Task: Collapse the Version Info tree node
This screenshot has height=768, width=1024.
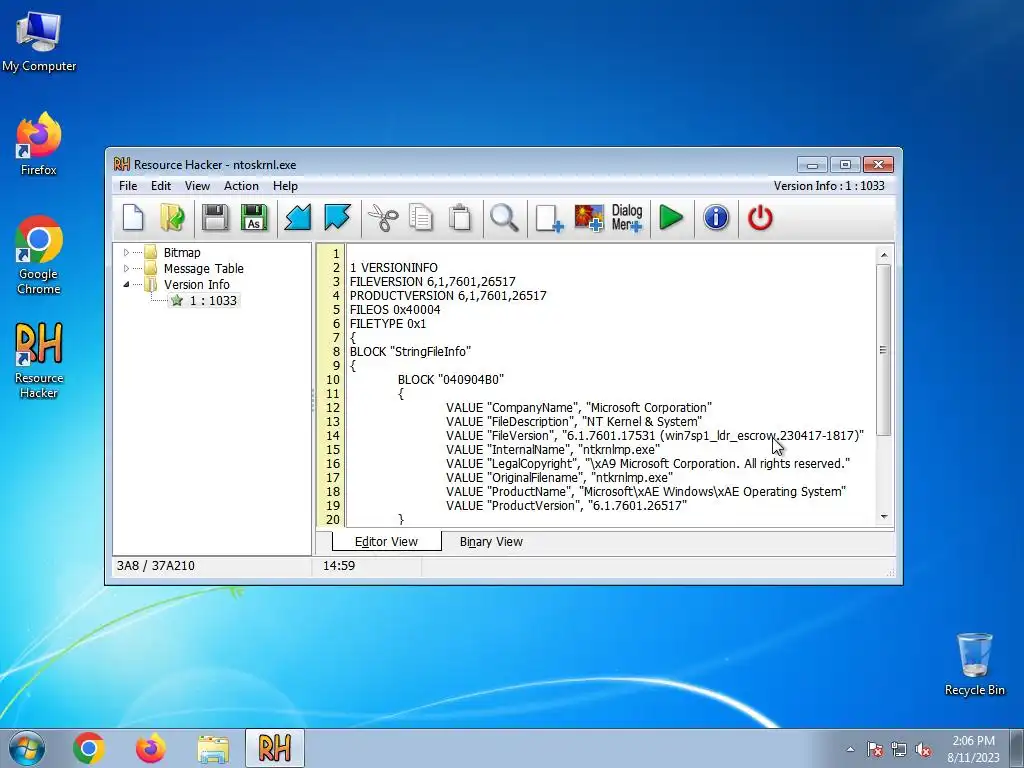Action: [x=126, y=284]
